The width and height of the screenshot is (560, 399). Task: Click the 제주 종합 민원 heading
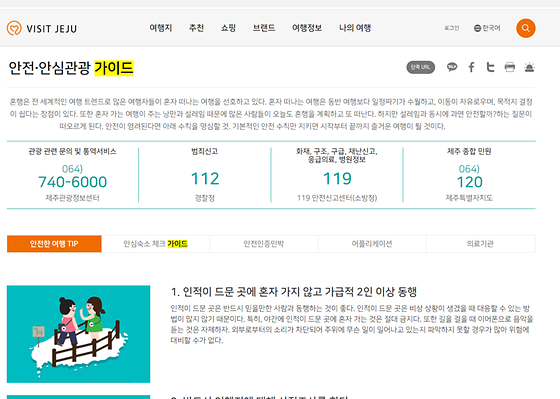pyautogui.click(x=469, y=151)
